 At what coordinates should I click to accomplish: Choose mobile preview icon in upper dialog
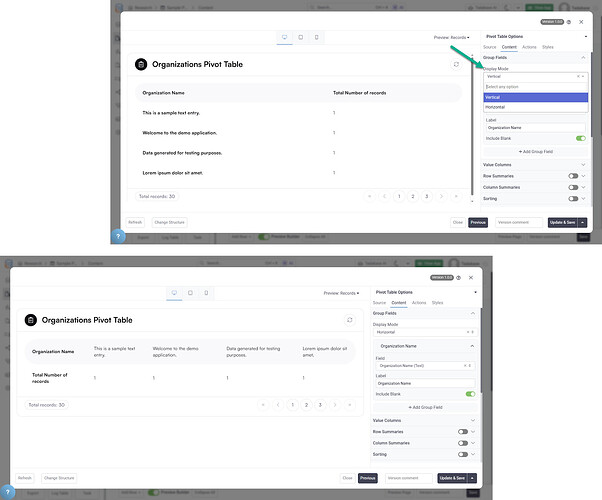coord(317,37)
